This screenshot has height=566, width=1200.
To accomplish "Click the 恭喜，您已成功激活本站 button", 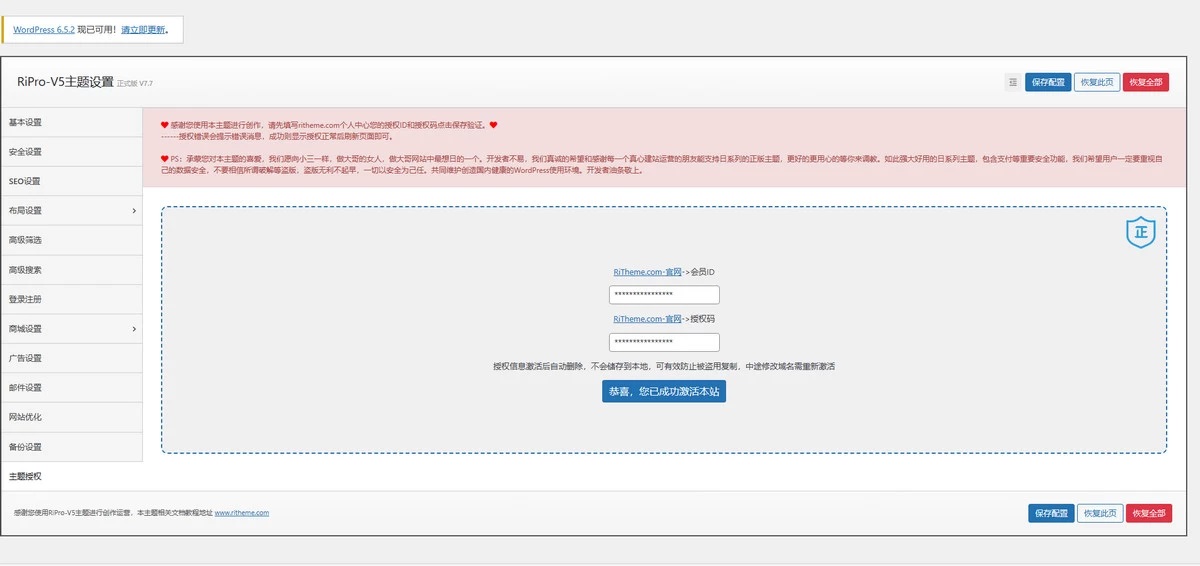I will click(x=664, y=392).
